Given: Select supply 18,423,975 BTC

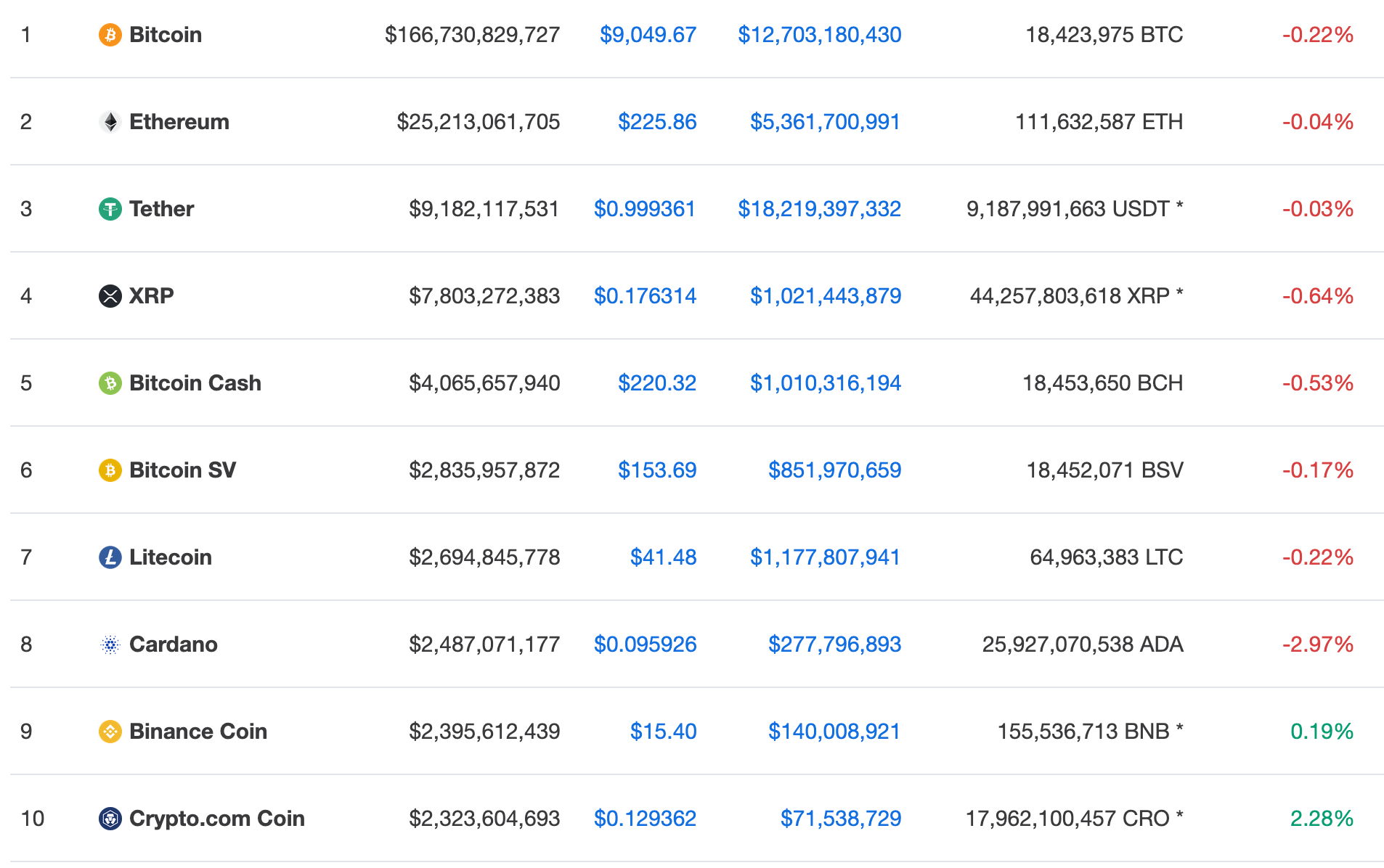Looking at the screenshot, I should (x=1104, y=35).
